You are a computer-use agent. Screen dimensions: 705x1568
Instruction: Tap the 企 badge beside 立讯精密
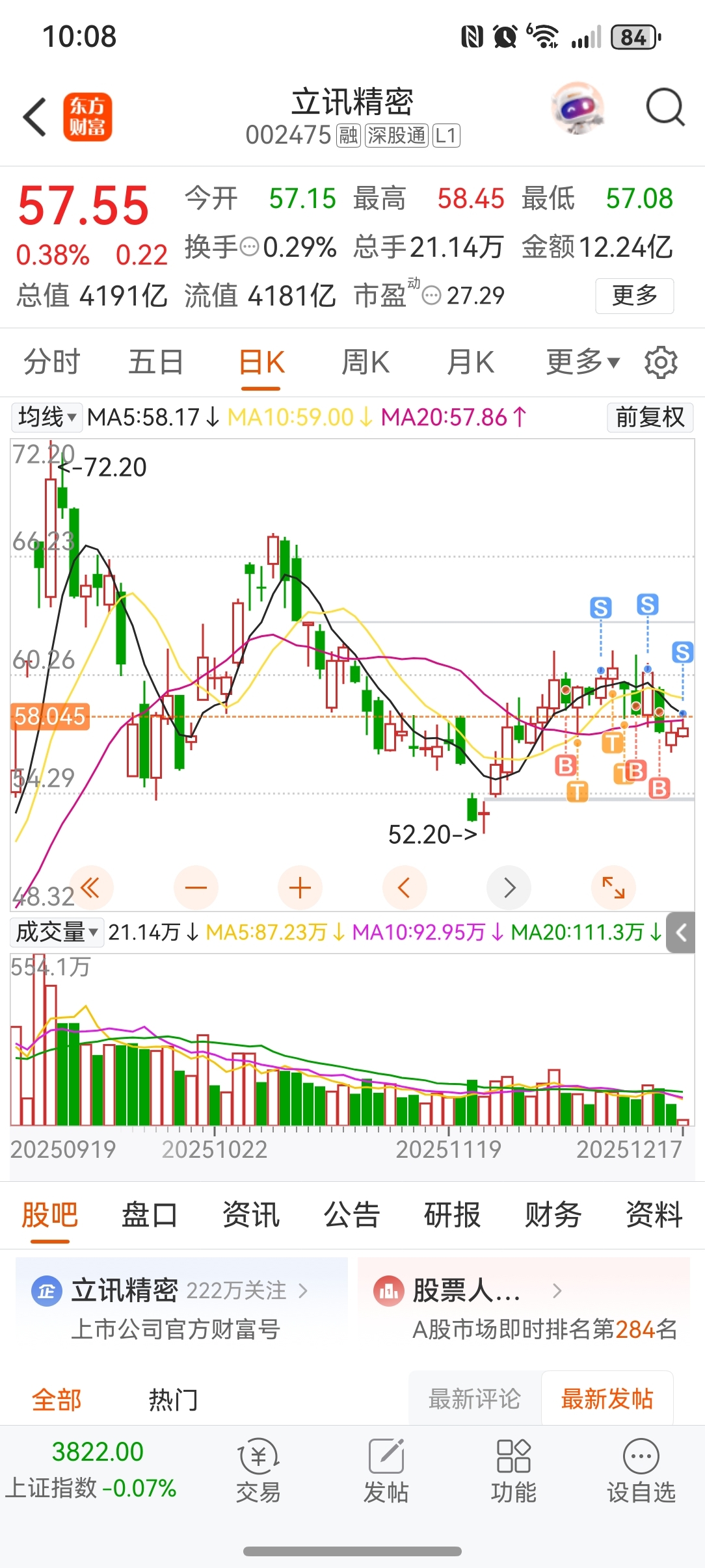47,1291
